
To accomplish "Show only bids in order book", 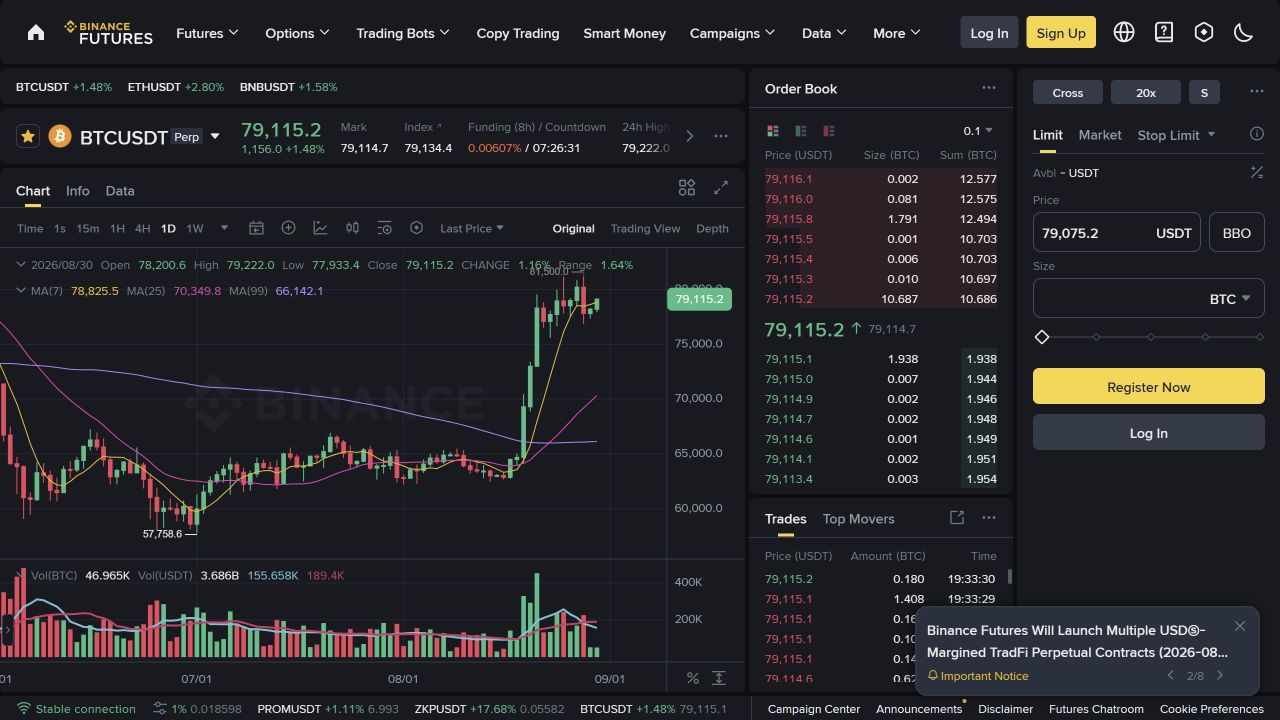I will tap(801, 131).
